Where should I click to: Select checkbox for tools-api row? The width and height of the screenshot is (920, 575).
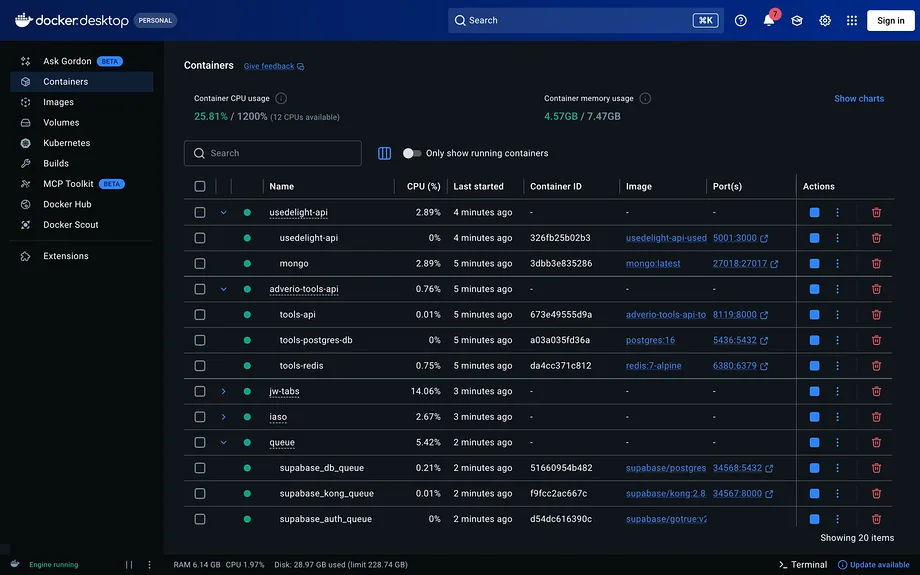(200, 314)
